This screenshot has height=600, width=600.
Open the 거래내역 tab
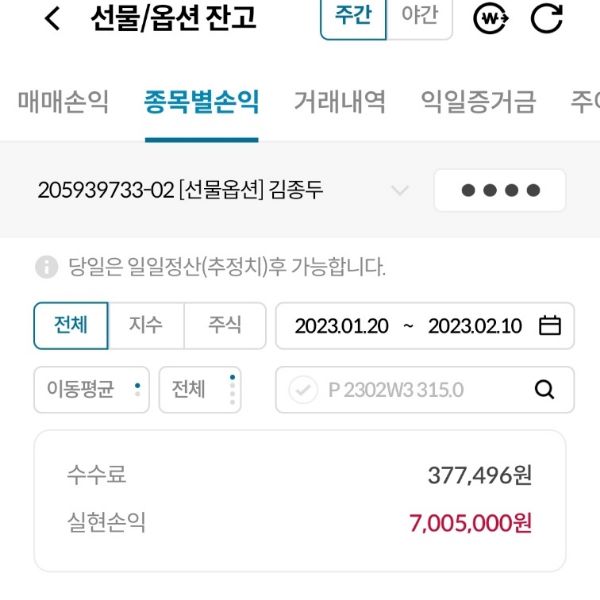coord(339,102)
